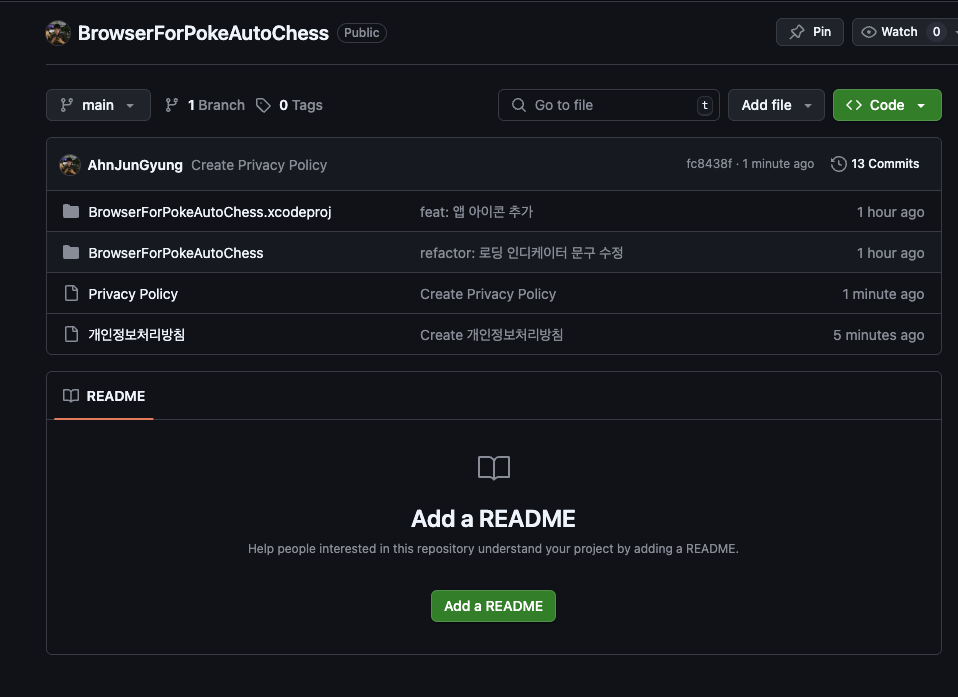Click the green Add a README button
Image resolution: width=958 pixels, height=697 pixels.
click(494, 606)
